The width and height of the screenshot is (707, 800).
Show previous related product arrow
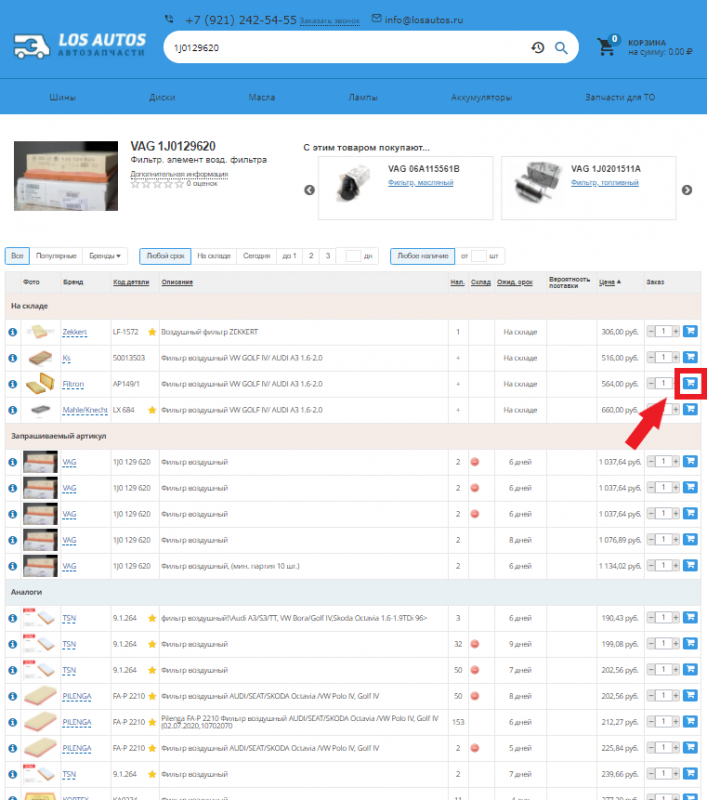point(309,190)
